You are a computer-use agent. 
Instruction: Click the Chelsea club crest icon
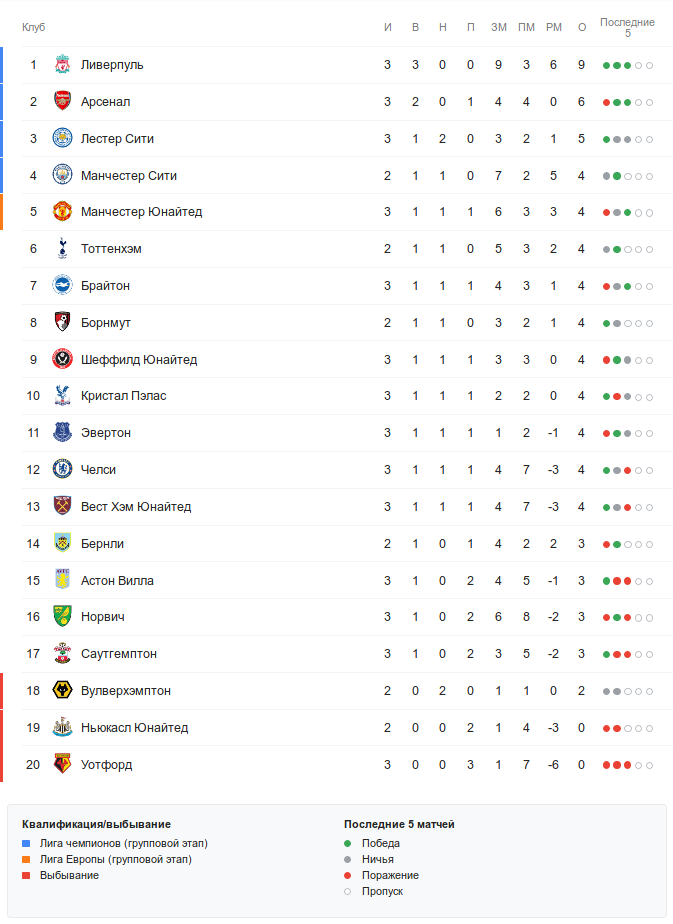(x=63, y=470)
